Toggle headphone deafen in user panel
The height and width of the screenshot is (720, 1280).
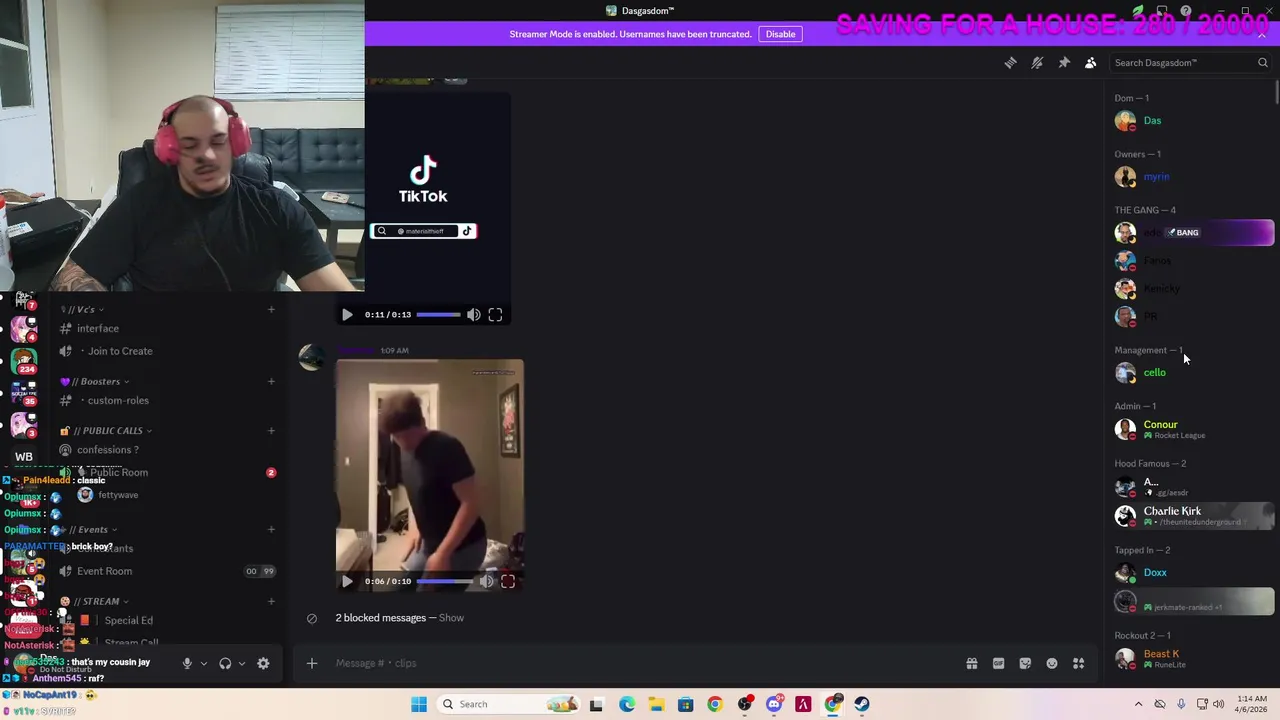(225, 663)
